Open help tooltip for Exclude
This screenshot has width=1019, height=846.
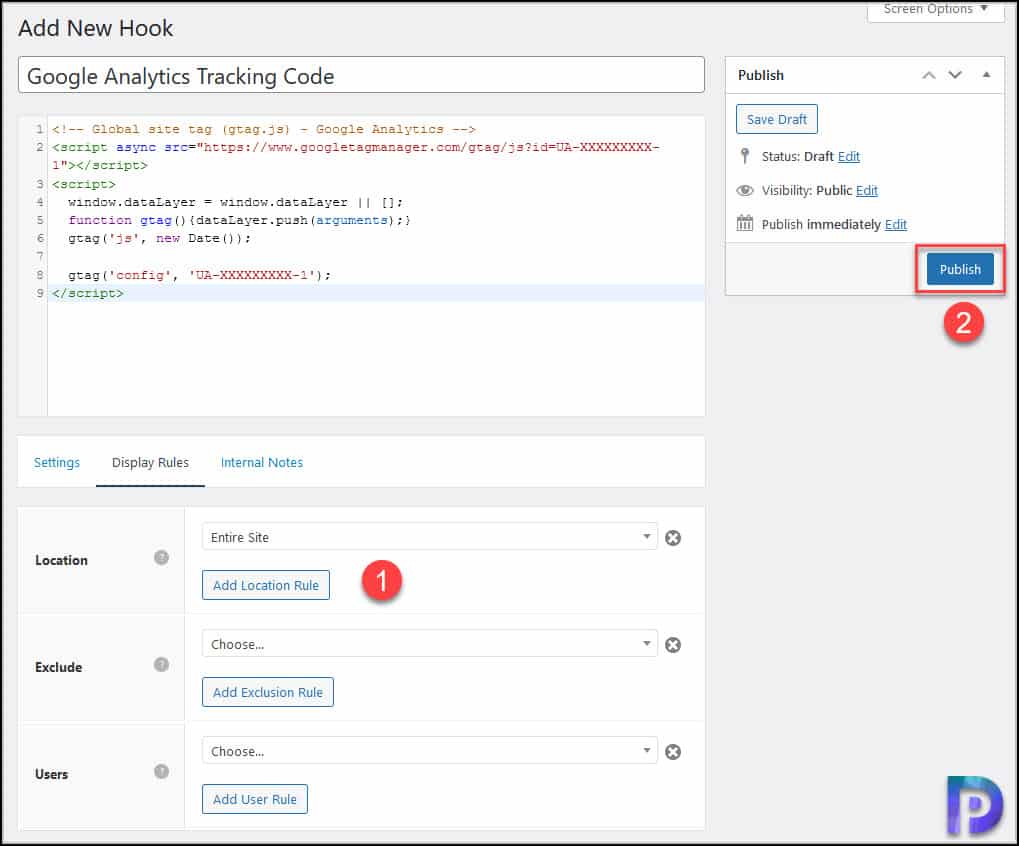click(161, 665)
